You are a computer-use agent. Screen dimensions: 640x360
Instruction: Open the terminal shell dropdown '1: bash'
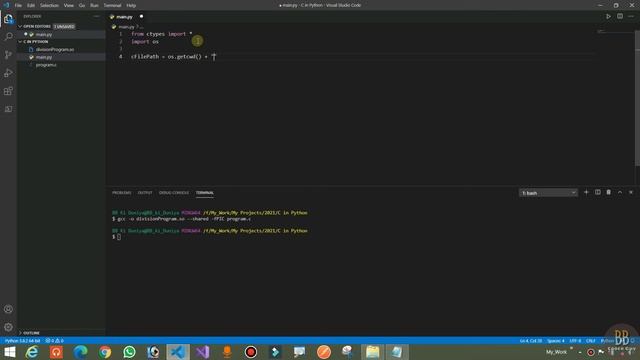(x=548, y=193)
